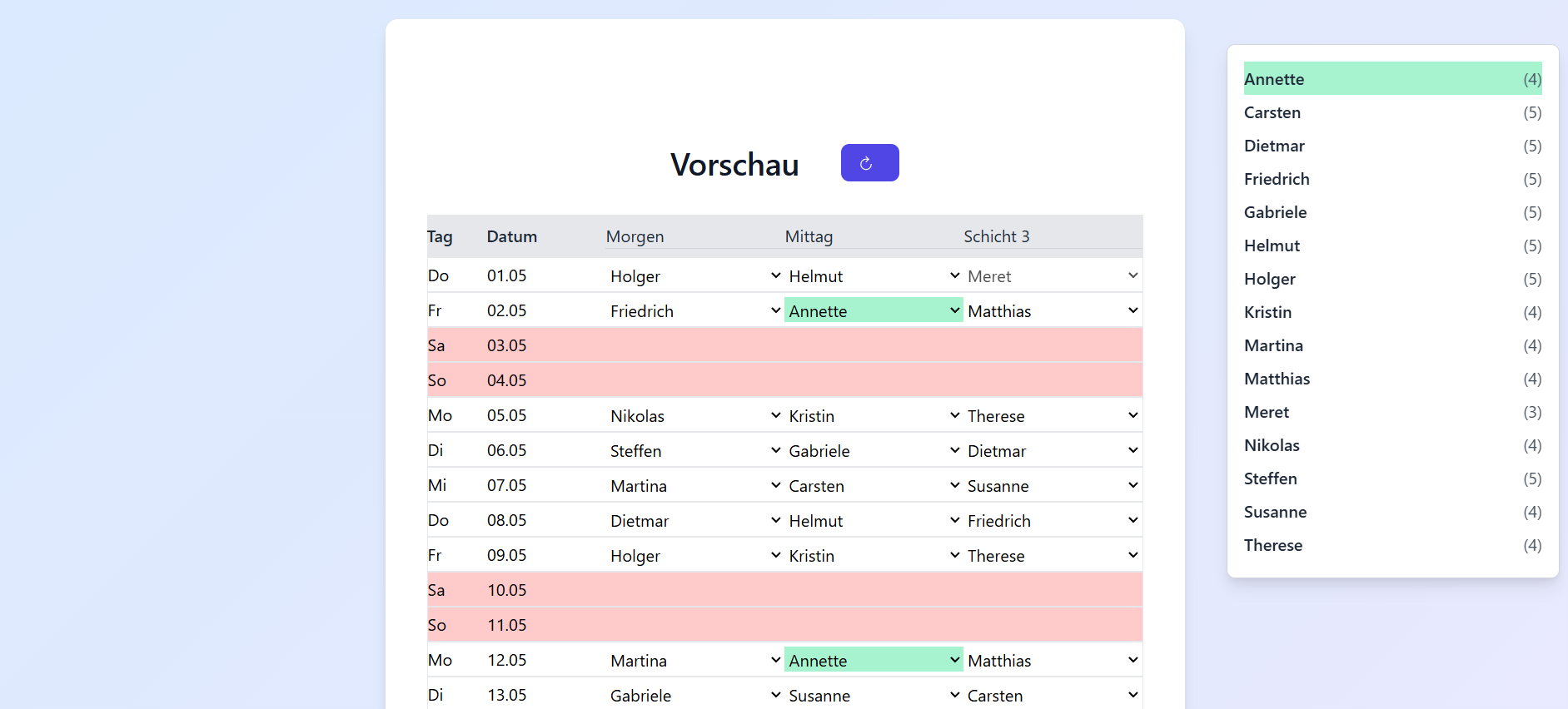Click Holger in the staff list
The image size is (1568, 709).
coord(1391,279)
